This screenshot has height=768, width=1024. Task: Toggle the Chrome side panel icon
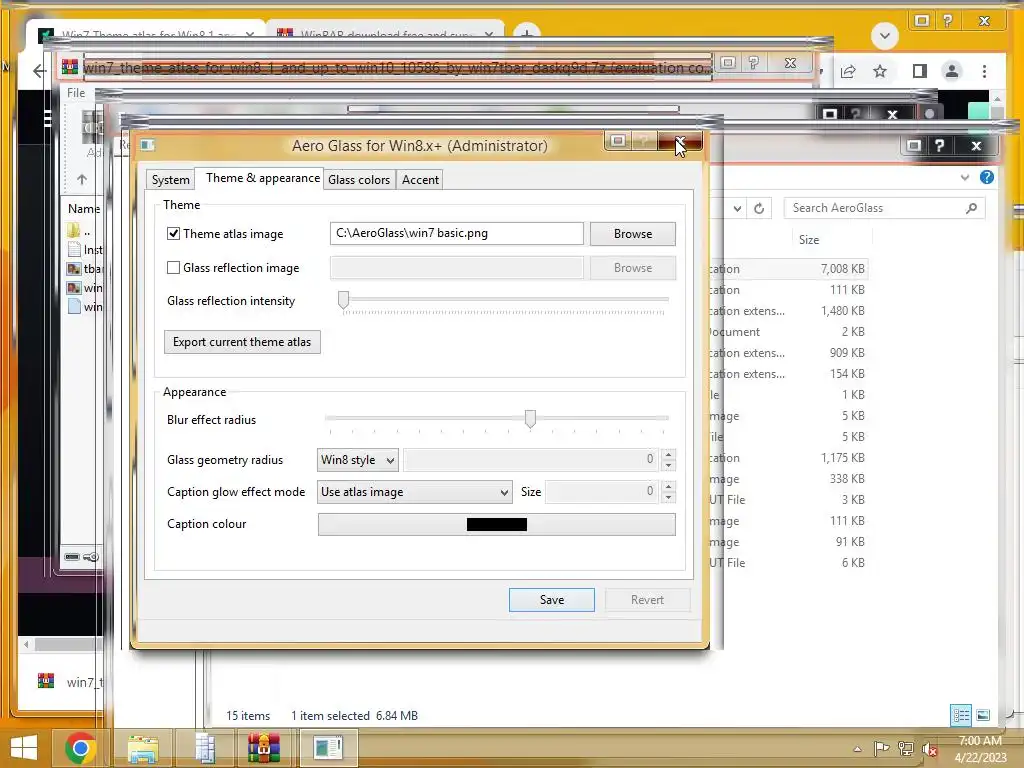pyautogui.click(x=920, y=71)
